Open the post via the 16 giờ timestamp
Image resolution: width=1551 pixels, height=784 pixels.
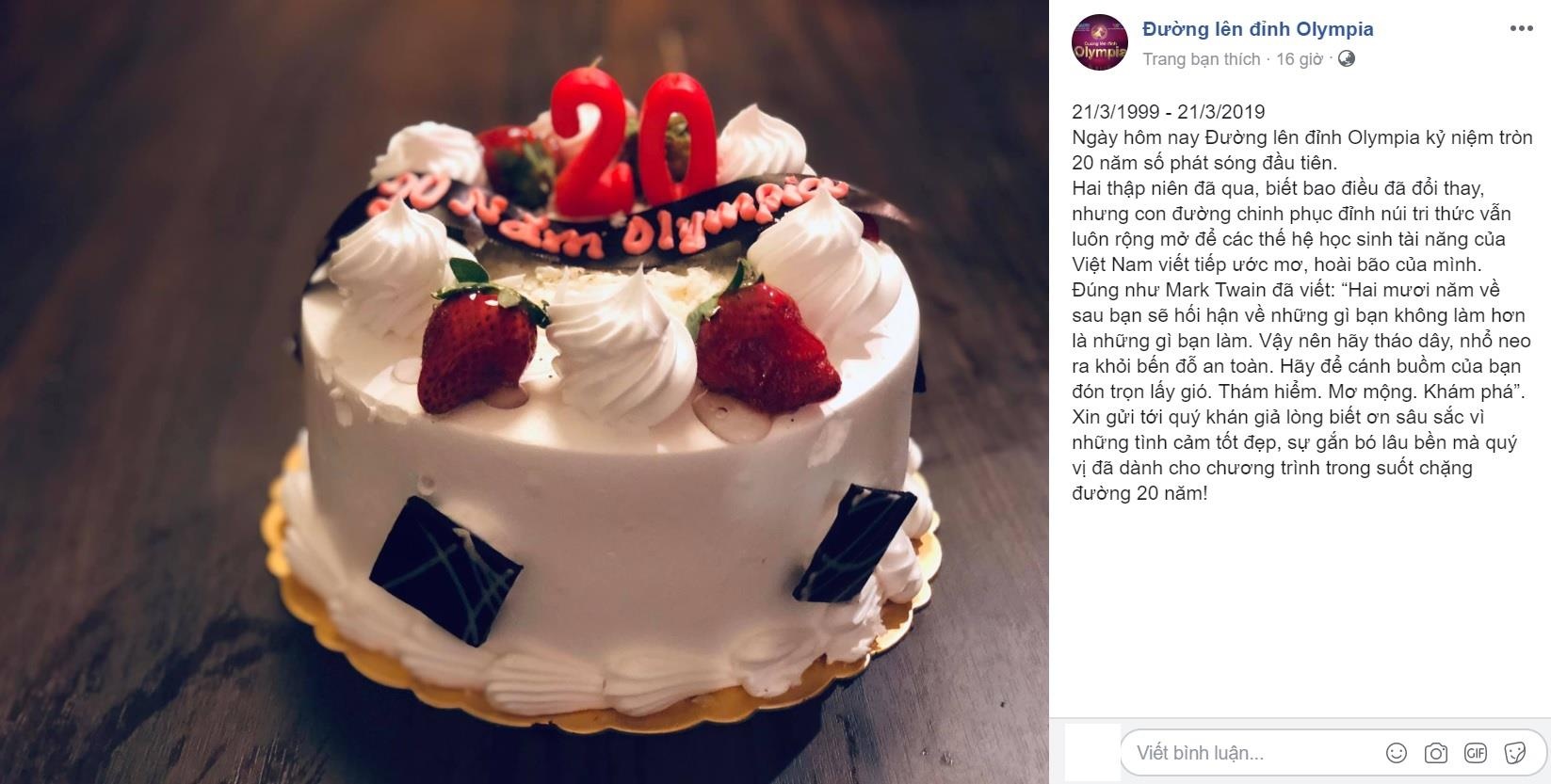click(1300, 59)
